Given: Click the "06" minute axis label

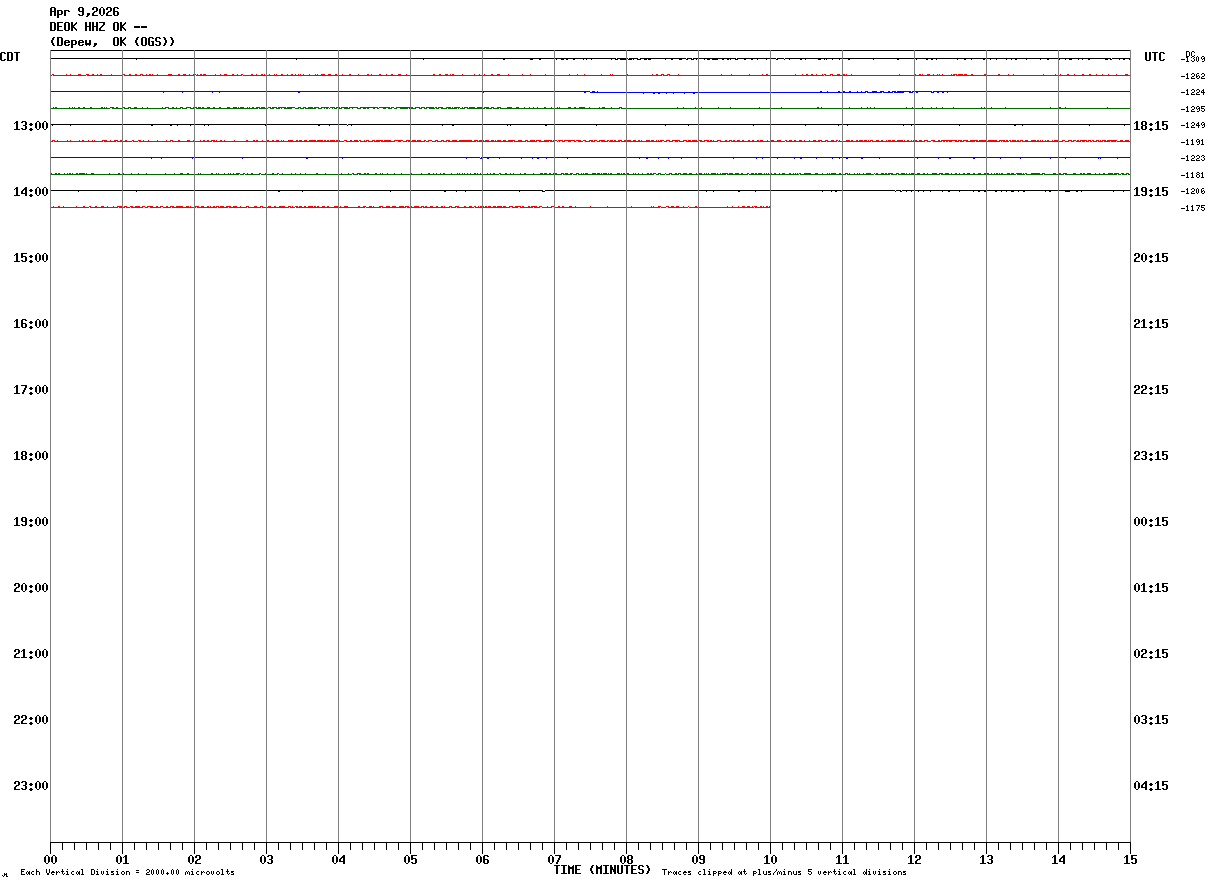Looking at the screenshot, I should [482, 859].
